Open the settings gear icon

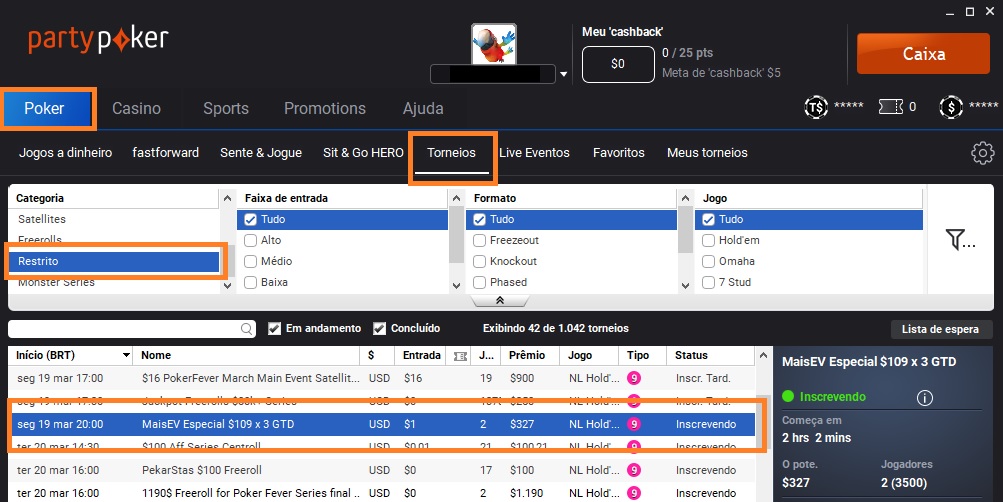[983, 153]
